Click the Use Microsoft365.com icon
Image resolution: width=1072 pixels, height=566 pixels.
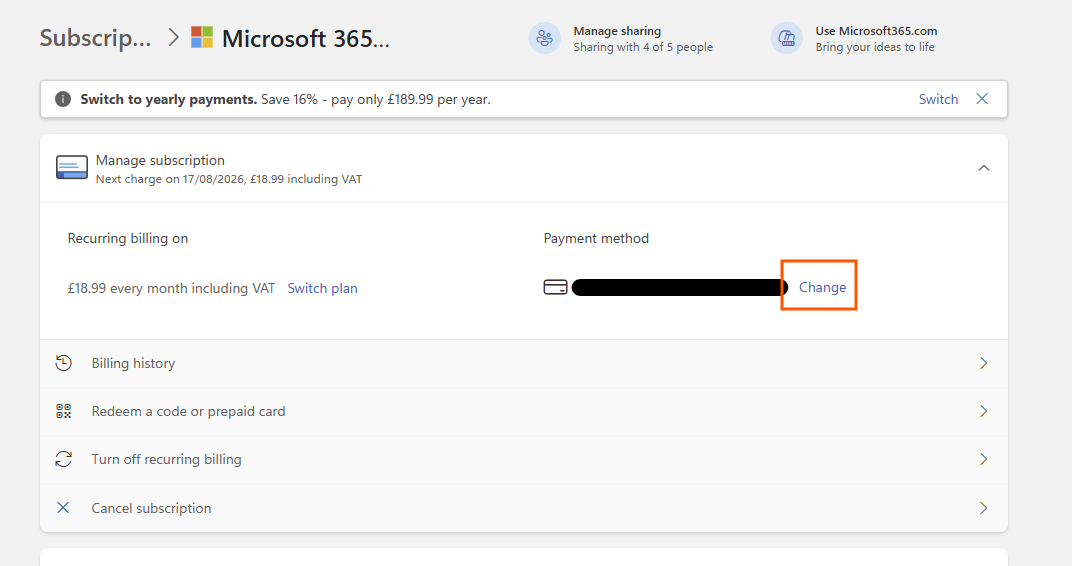(787, 38)
